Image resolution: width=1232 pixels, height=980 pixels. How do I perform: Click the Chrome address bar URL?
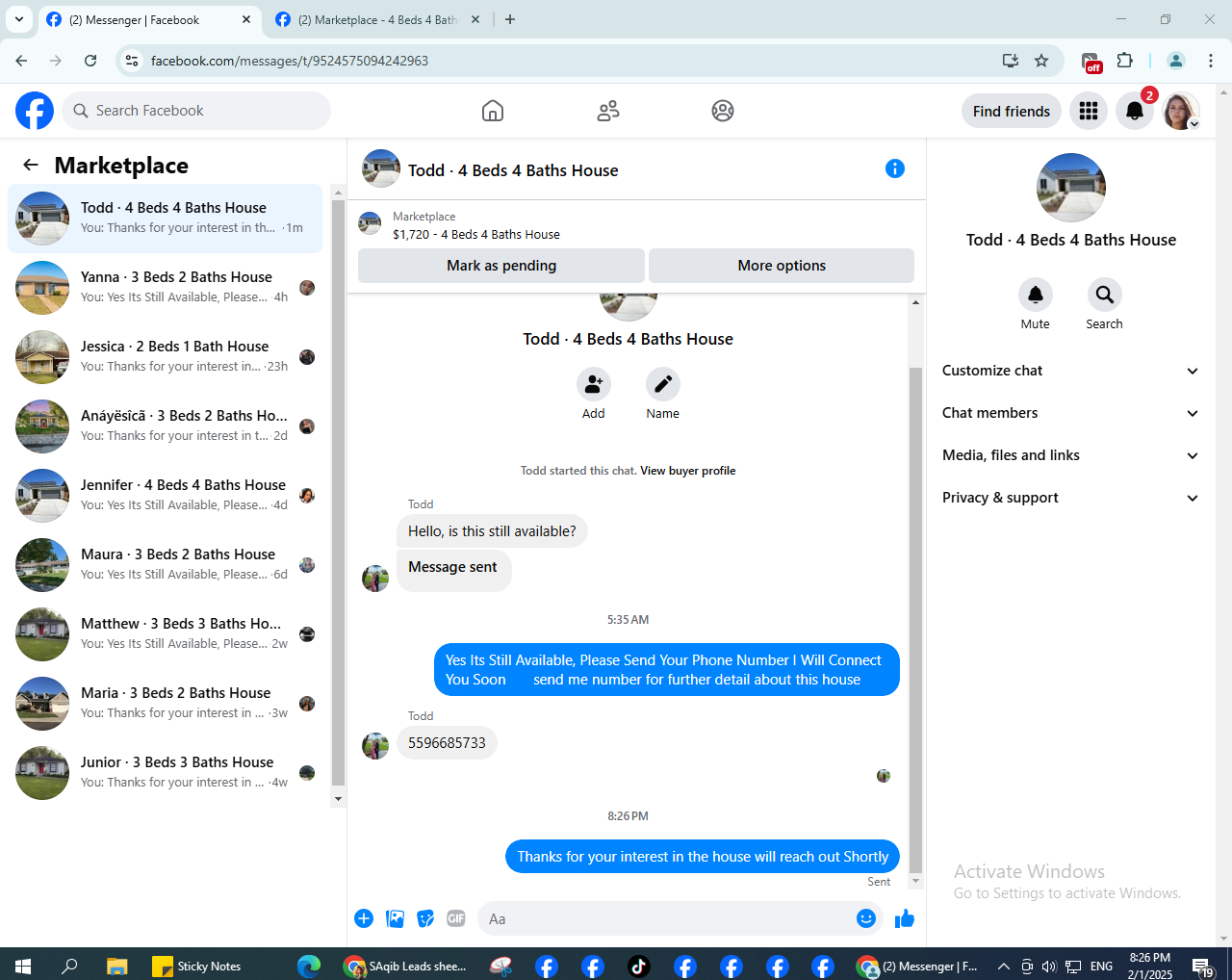click(x=290, y=61)
